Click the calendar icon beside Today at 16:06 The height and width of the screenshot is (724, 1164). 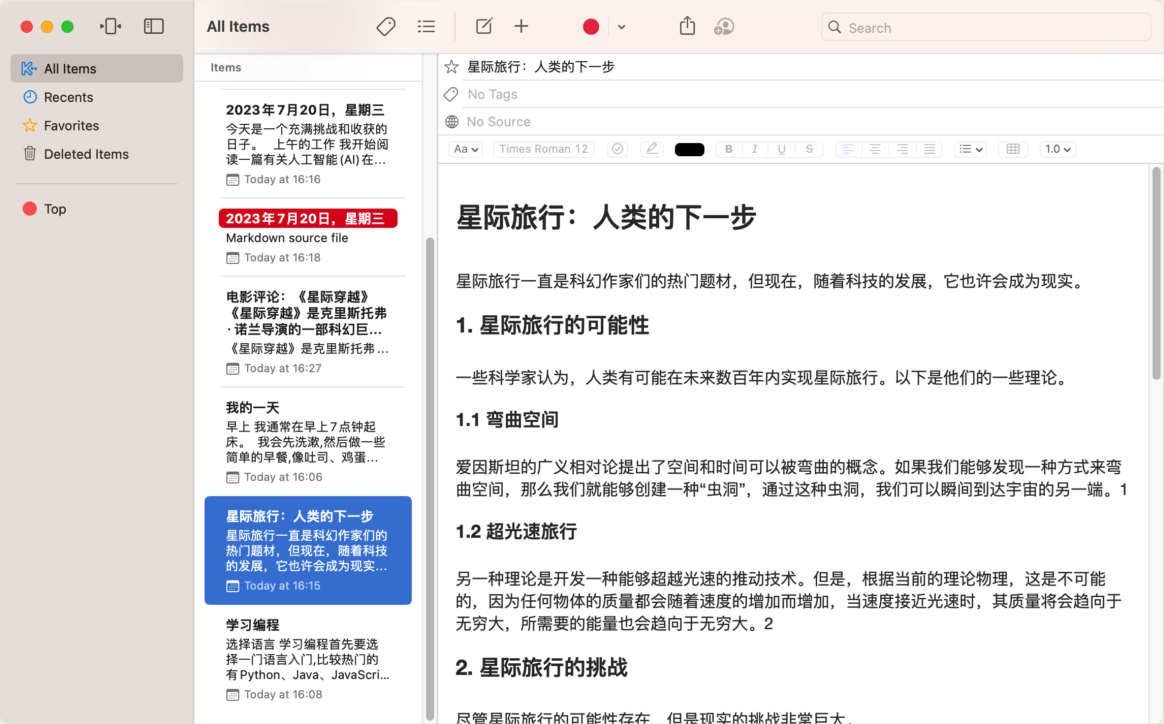232,477
